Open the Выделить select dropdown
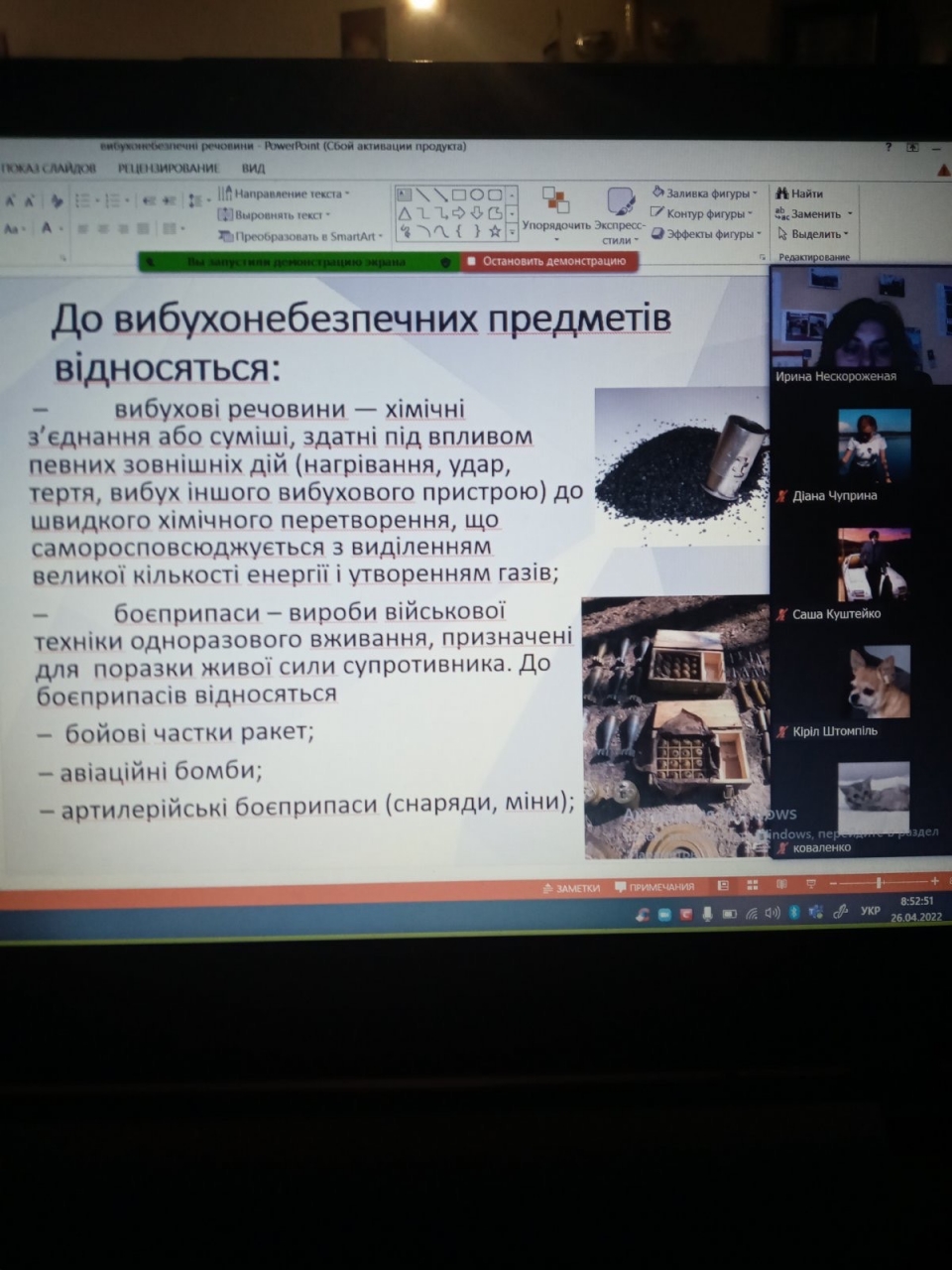This screenshot has height=1270, width=952. click(x=812, y=234)
